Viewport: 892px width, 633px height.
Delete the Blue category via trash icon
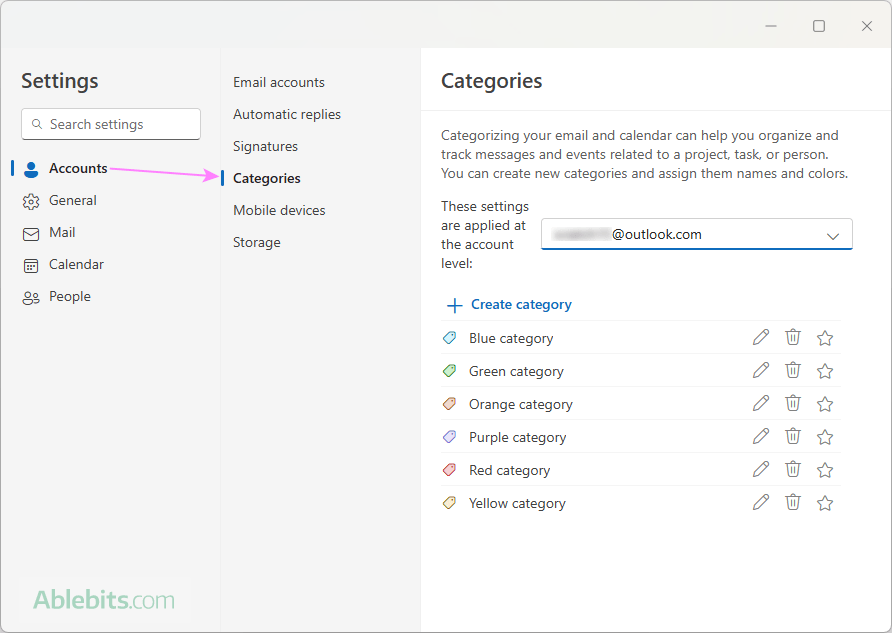(x=793, y=337)
